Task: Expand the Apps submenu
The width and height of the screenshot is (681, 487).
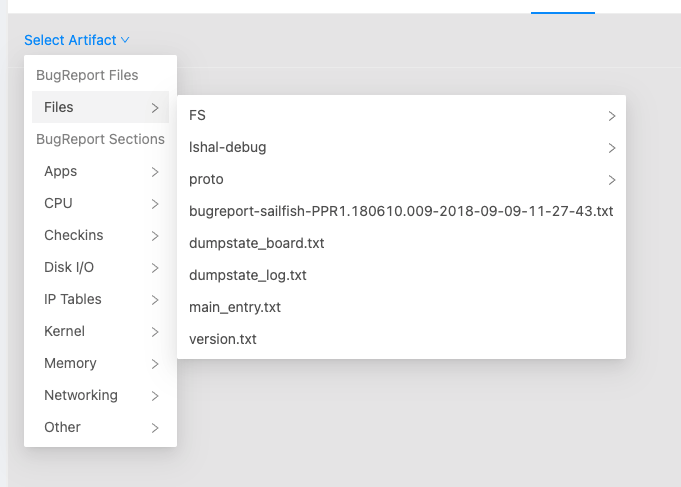Action: pyautogui.click(x=61, y=171)
